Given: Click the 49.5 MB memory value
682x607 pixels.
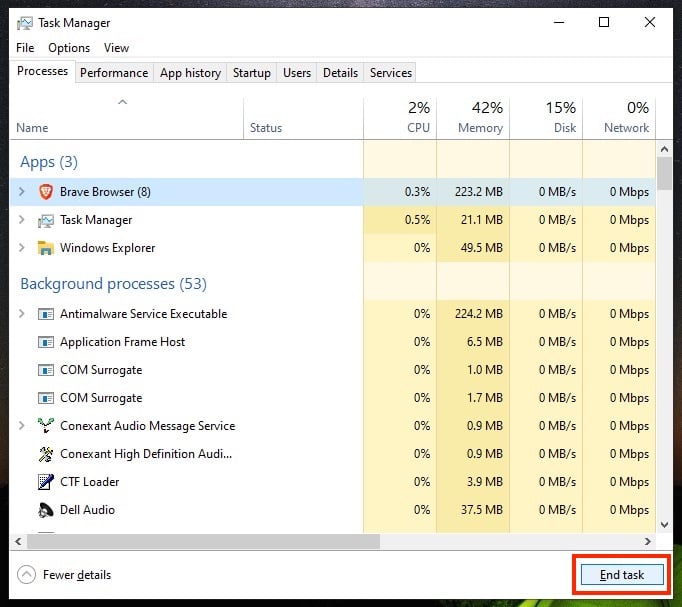Looking at the screenshot, I should point(481,248).
